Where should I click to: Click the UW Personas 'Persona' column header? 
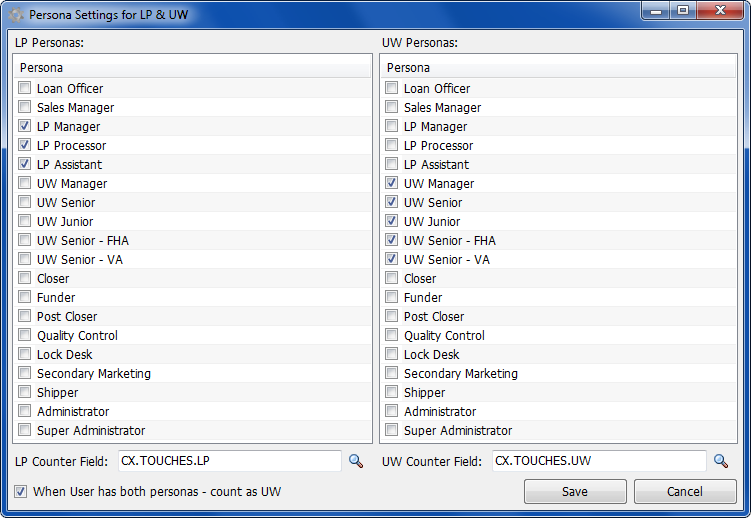point(558,68)
